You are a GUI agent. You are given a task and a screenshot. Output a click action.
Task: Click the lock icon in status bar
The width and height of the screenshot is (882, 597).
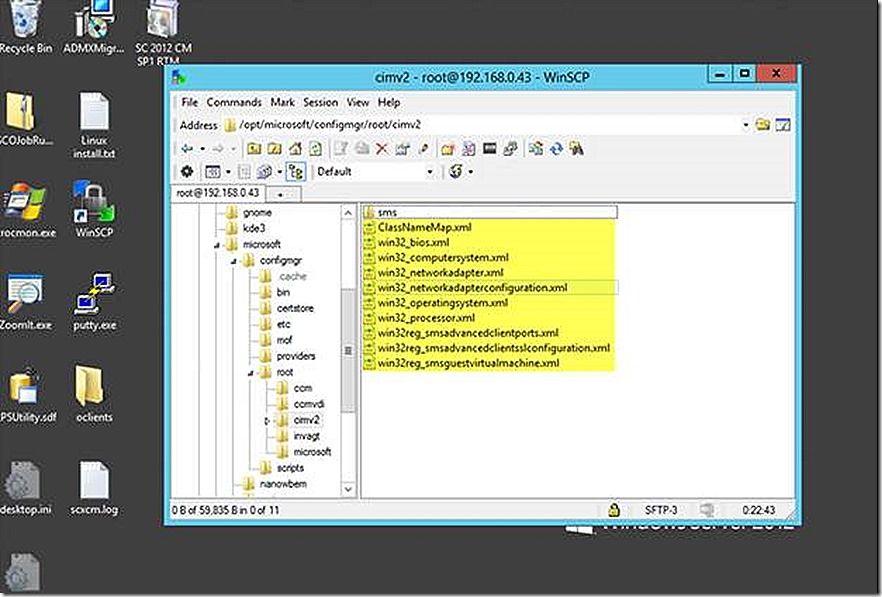pyautogui.click(x=614, y=510)
